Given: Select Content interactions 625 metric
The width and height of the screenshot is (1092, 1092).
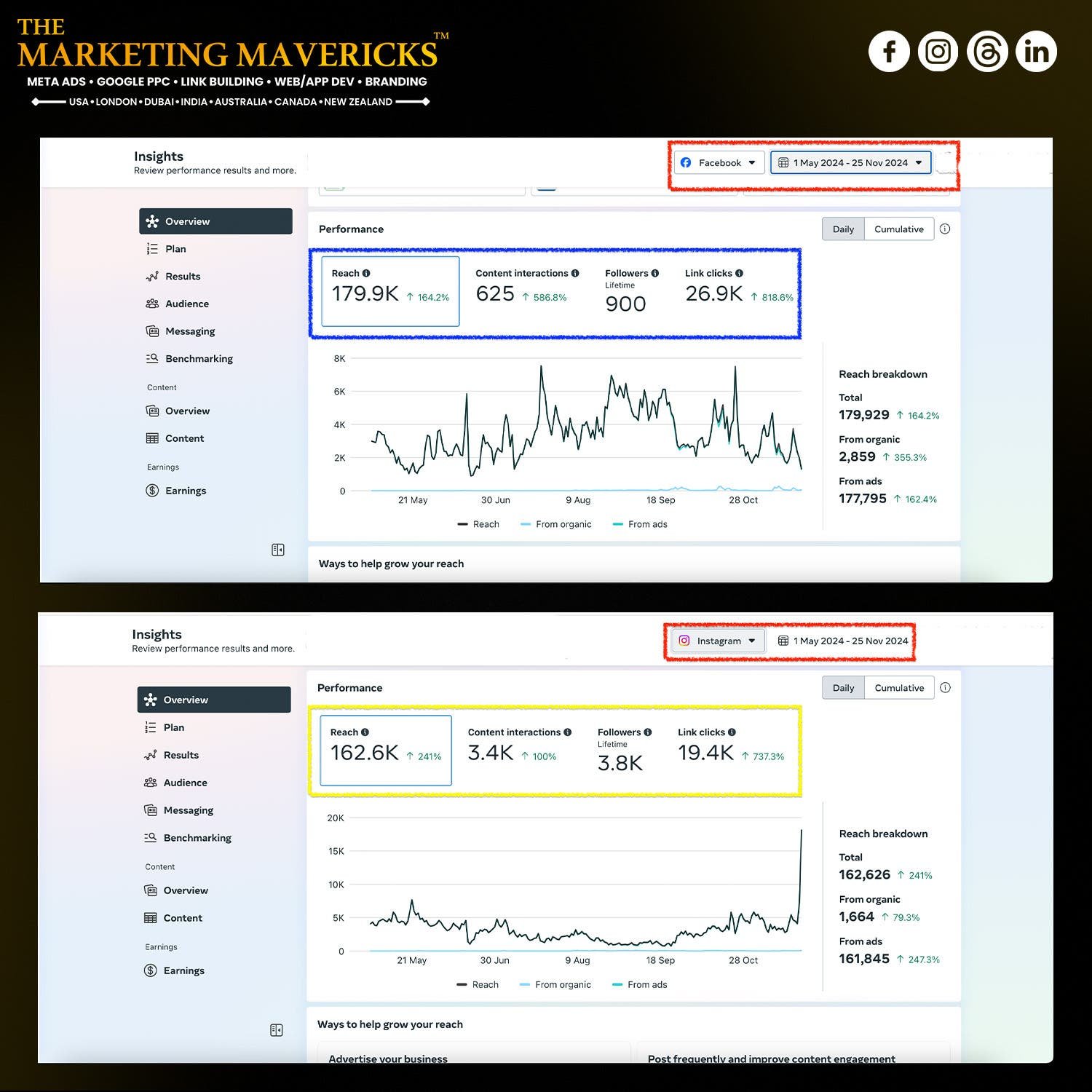Looking at the screenshot, I should click(x=527, y=286).
